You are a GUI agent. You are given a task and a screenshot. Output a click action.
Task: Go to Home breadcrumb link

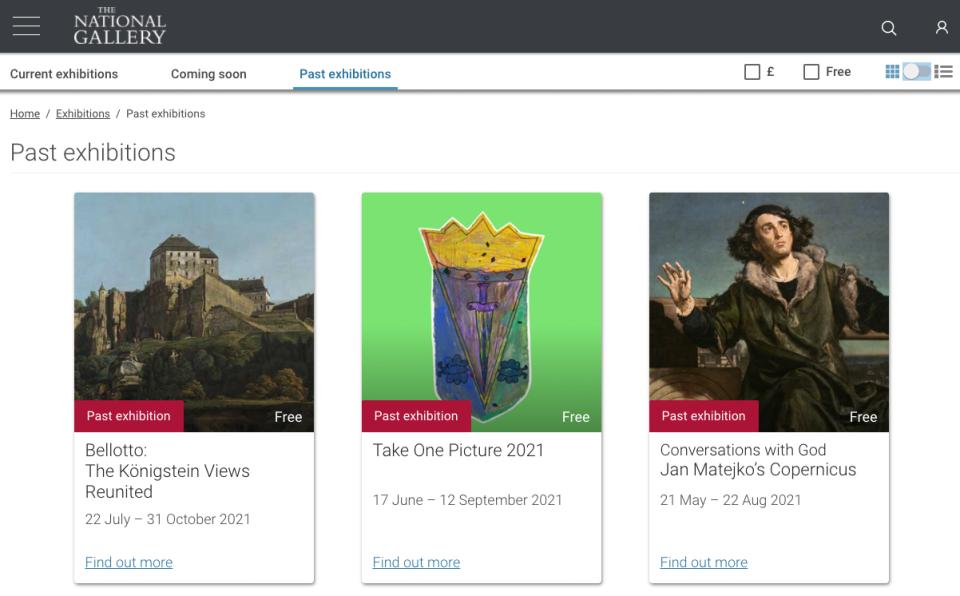click(x=24, y=114)
